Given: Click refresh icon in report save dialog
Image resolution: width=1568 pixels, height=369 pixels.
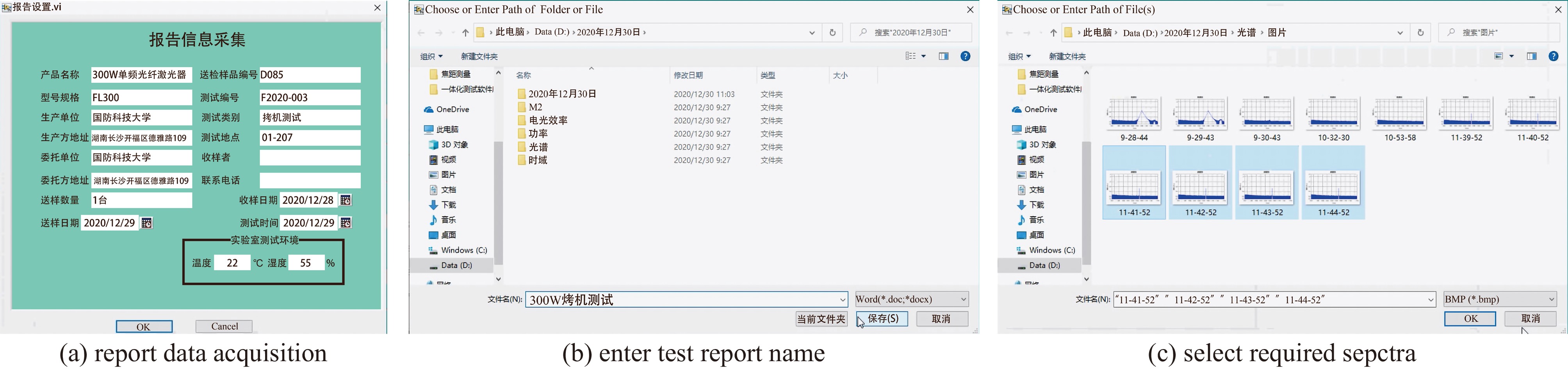Looking at the screenshot, I should [x=832, y=33].
